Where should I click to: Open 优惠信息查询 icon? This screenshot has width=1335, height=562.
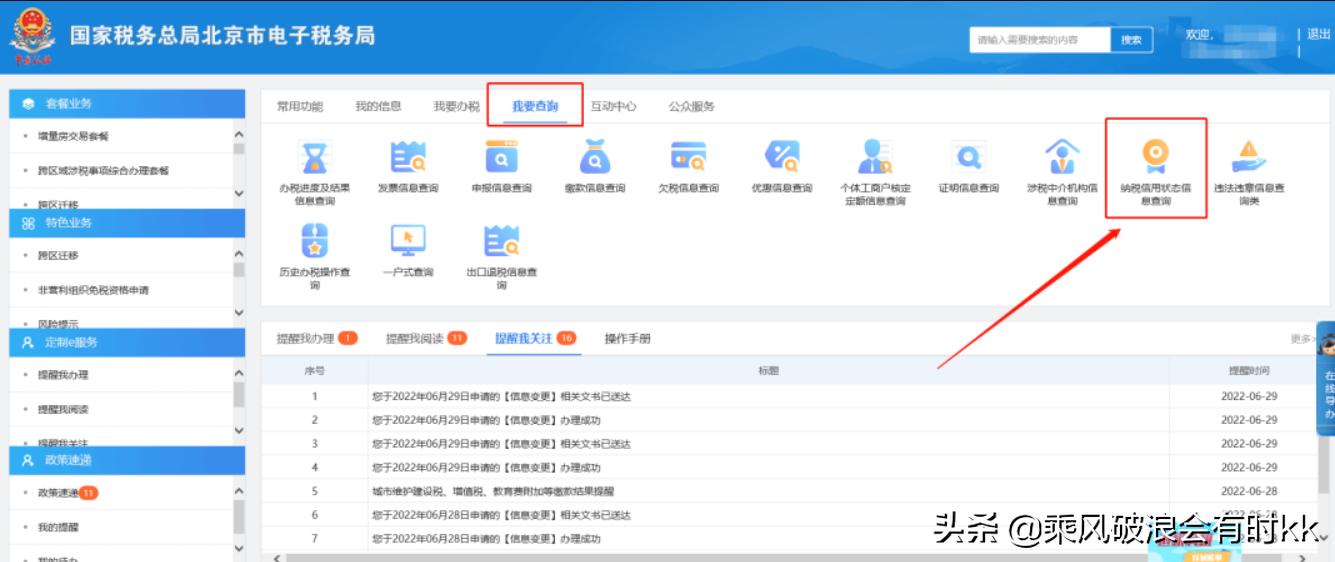click(x=782, y=156)
